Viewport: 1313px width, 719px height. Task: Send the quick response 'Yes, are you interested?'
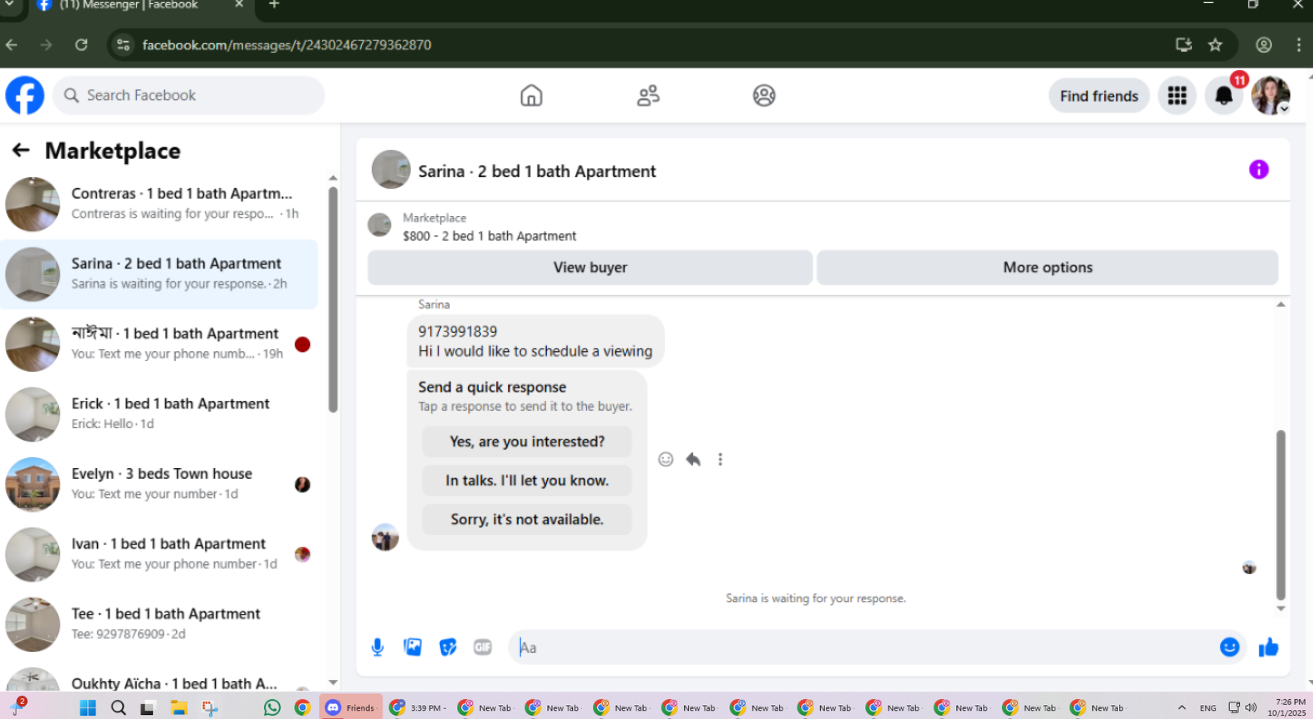527,441
